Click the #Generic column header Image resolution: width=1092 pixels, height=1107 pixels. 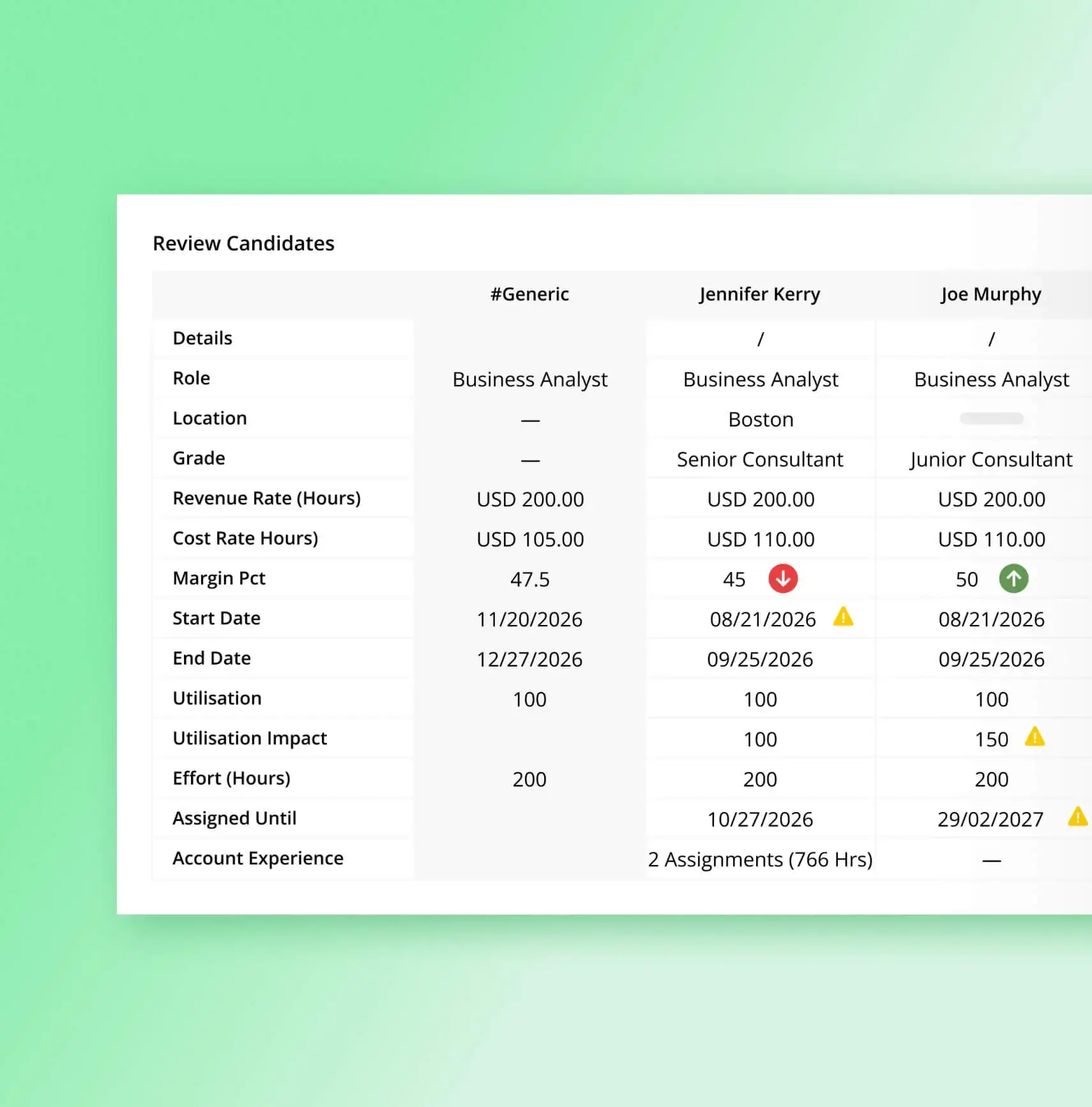(530, 294)
